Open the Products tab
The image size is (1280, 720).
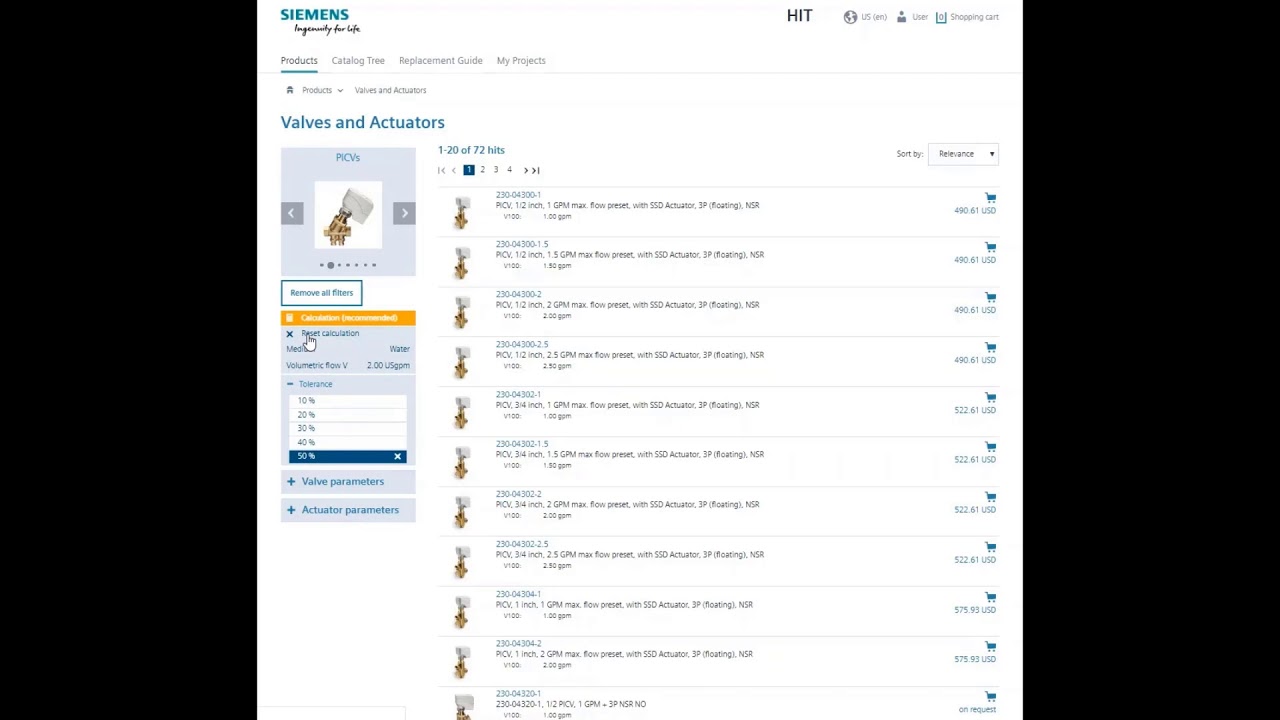299,60
